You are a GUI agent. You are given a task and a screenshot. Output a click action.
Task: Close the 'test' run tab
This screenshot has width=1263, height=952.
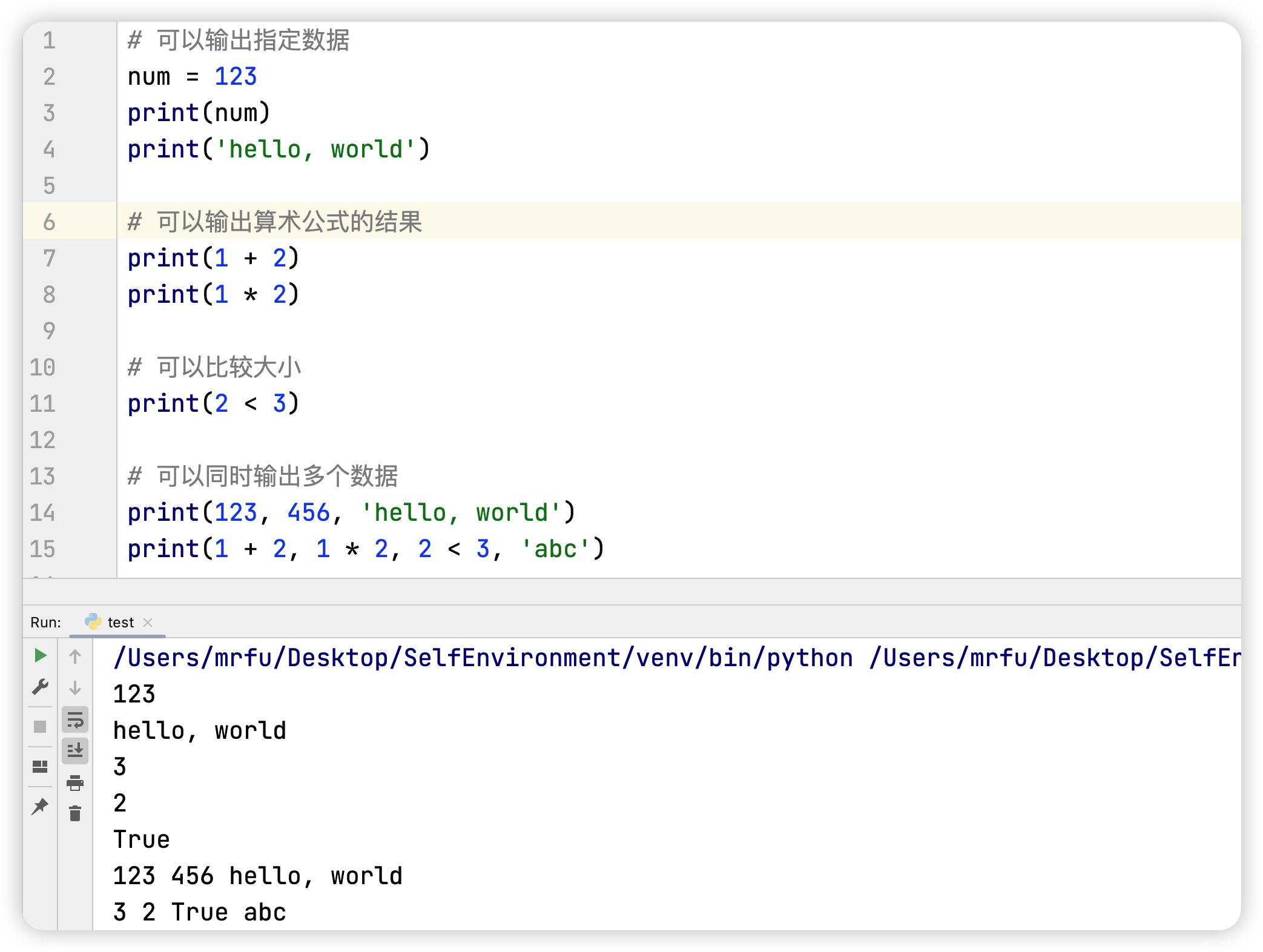pos(148,623)
